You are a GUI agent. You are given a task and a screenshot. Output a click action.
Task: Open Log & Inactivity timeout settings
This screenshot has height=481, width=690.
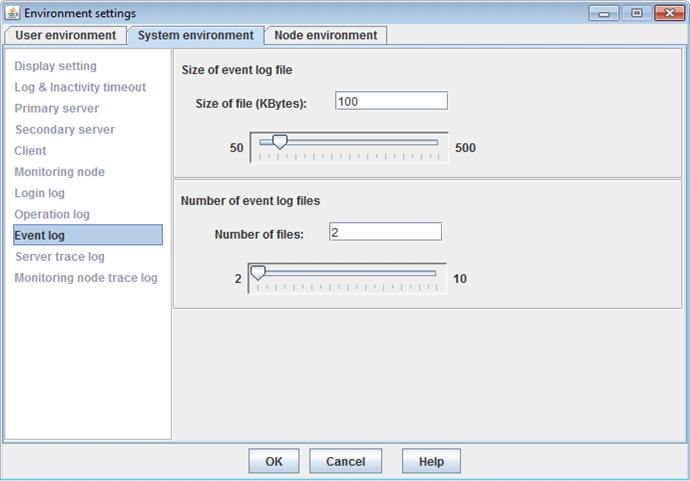80,87
